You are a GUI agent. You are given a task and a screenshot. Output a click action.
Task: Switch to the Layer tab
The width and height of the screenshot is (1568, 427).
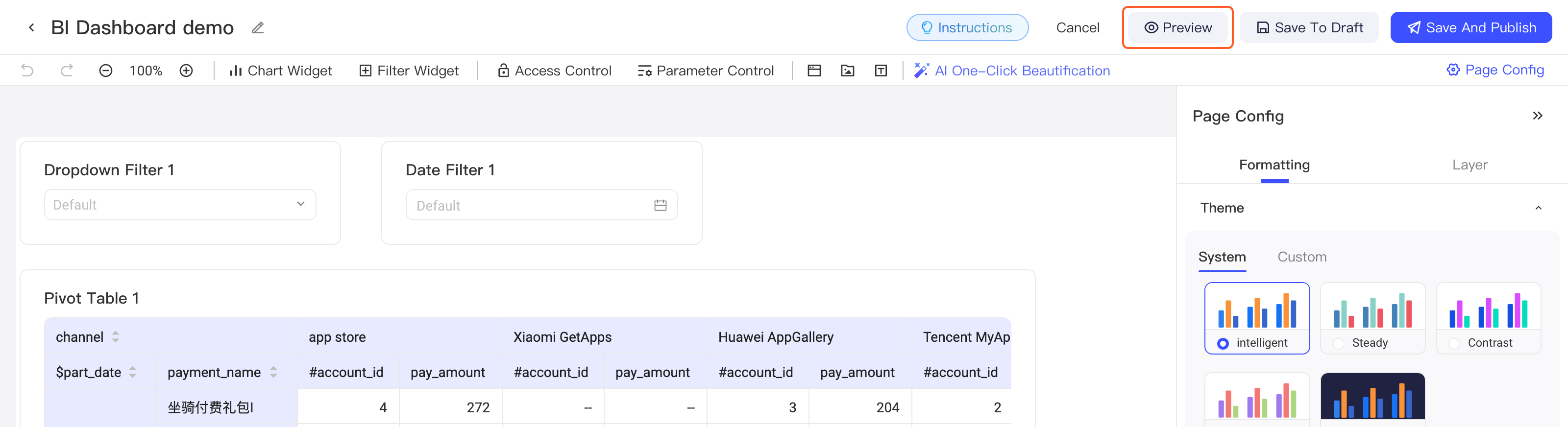coord(1470,165)
